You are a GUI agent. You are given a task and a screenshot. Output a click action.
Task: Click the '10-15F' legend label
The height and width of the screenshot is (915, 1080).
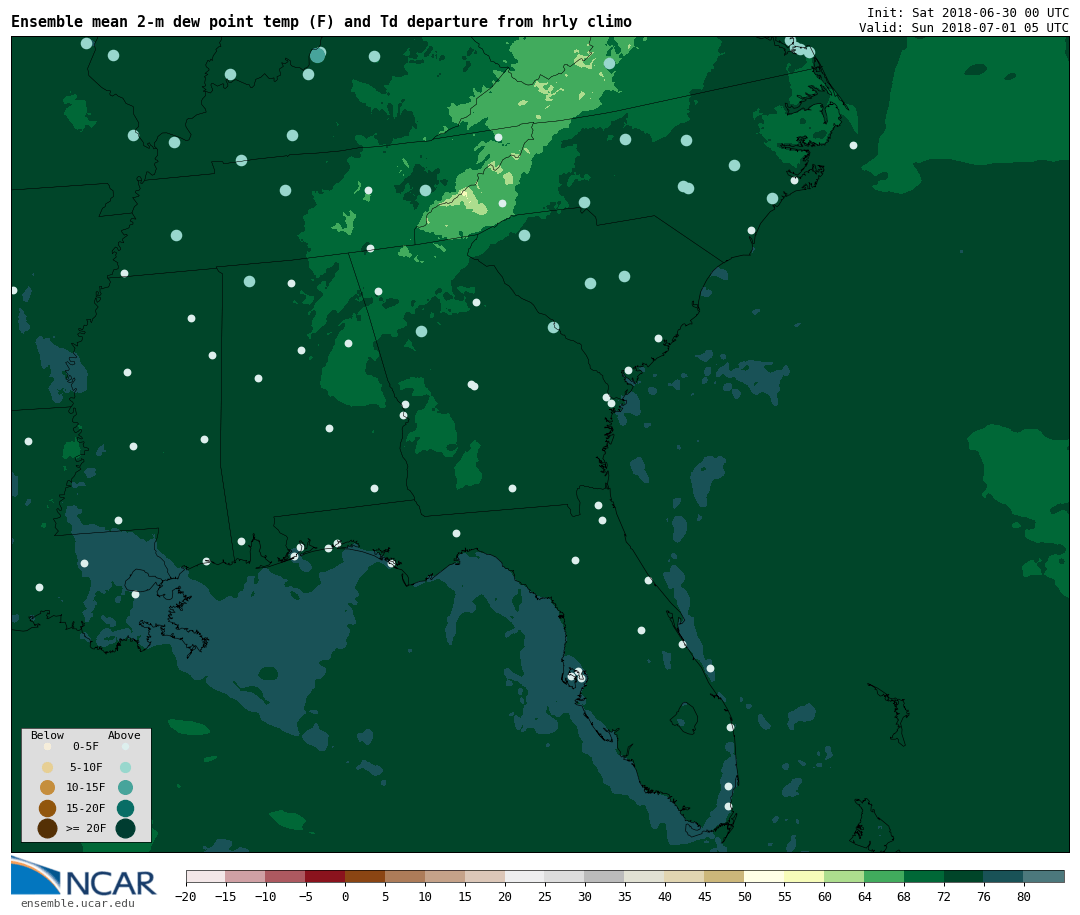pos(86,788)
